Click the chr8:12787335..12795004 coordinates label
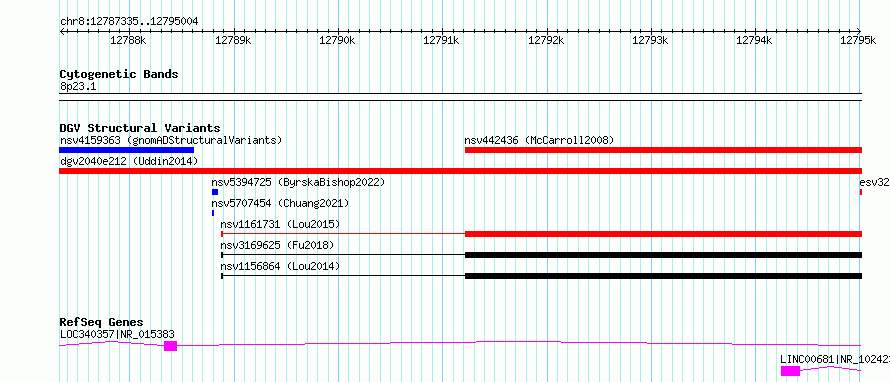The image size is (890, 382). point(129,21)
